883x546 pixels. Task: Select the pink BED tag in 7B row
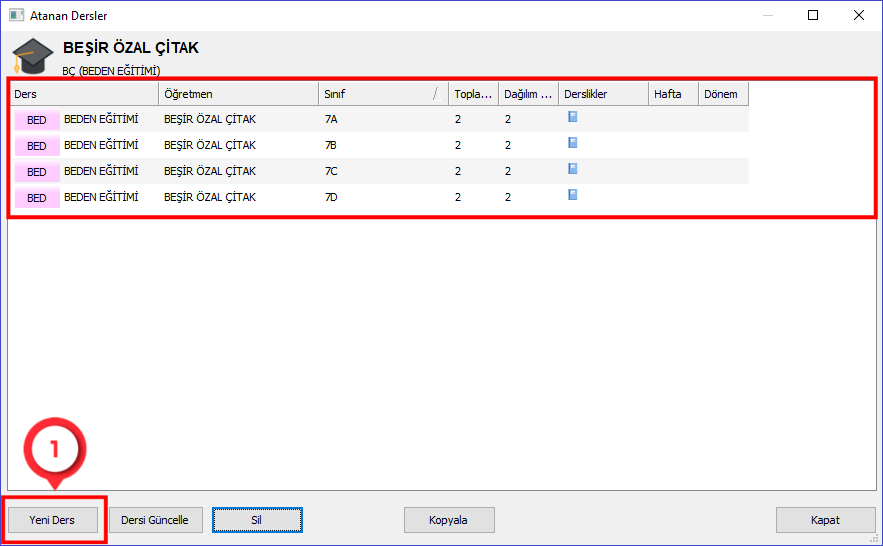[x=37, y=146]
